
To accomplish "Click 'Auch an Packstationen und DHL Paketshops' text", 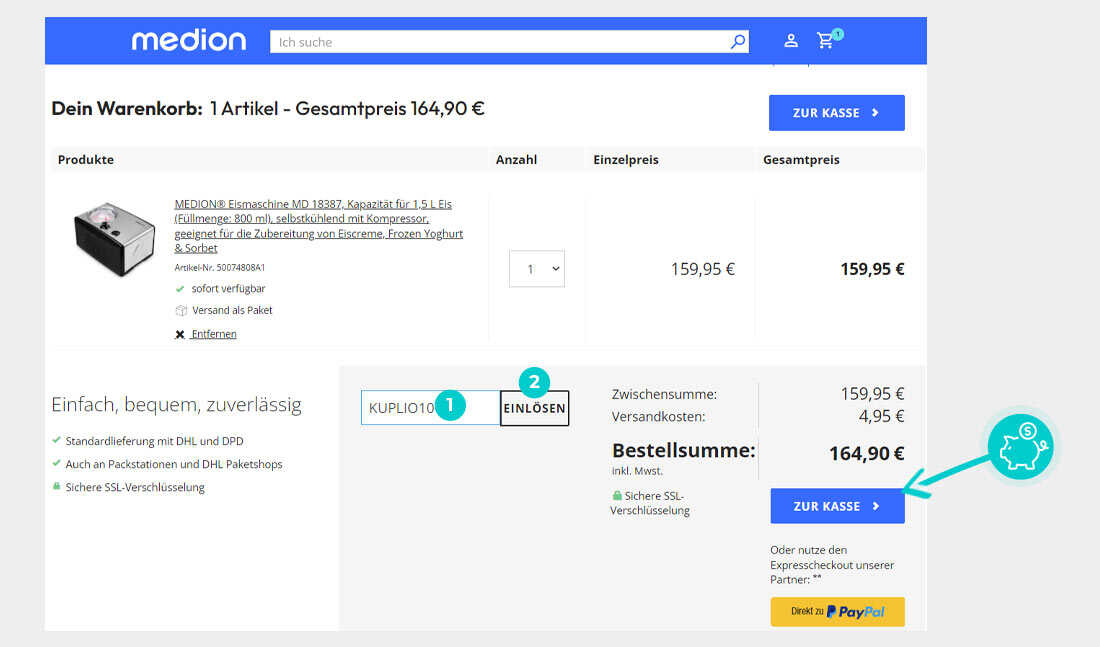I will [174, 465].
